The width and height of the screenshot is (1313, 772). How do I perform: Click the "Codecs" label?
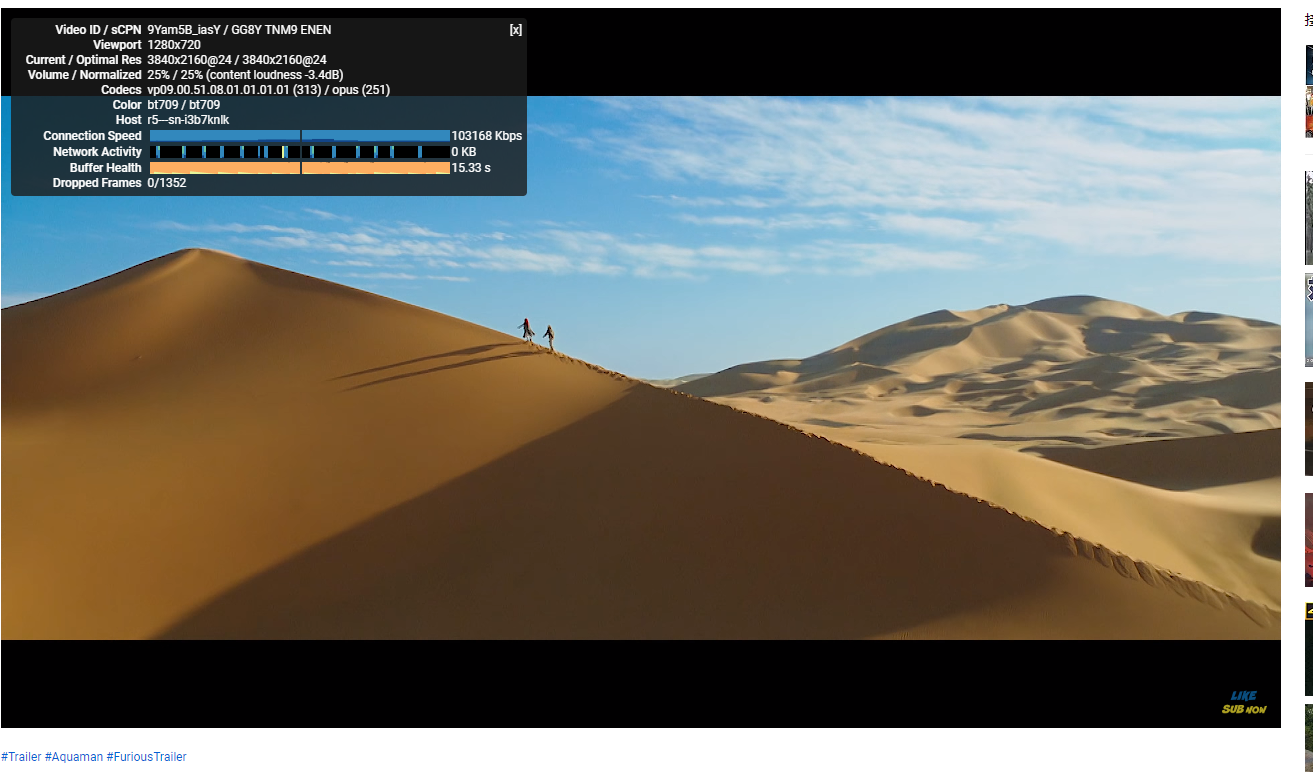(121, 90)
